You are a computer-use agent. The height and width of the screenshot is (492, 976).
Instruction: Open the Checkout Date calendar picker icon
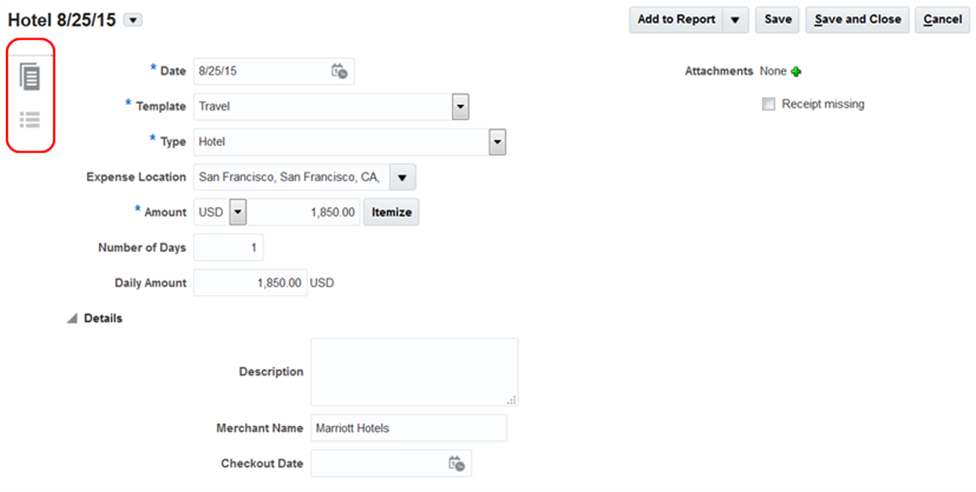[456, 463]
